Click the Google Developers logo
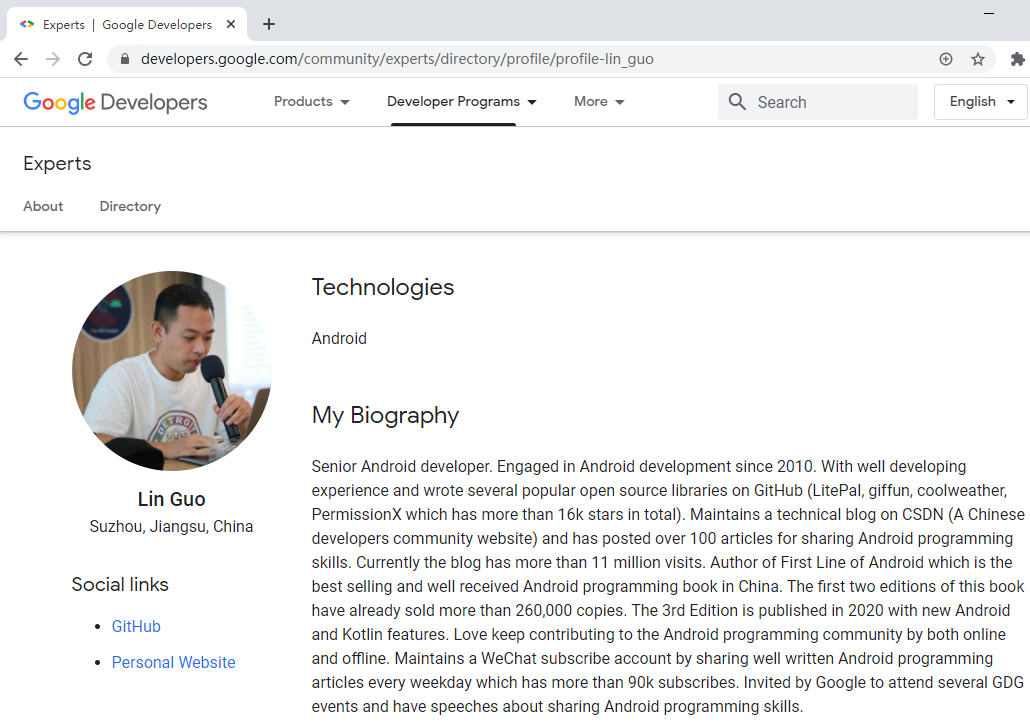Image resolution: width=1030 pixels, height=722 pixels. tap(116, 102)
